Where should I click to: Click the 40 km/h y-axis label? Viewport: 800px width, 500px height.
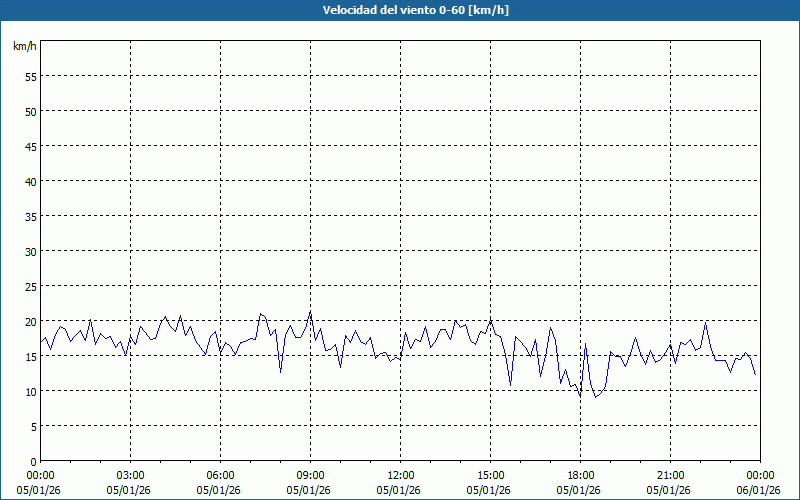[x=30, y=181]
